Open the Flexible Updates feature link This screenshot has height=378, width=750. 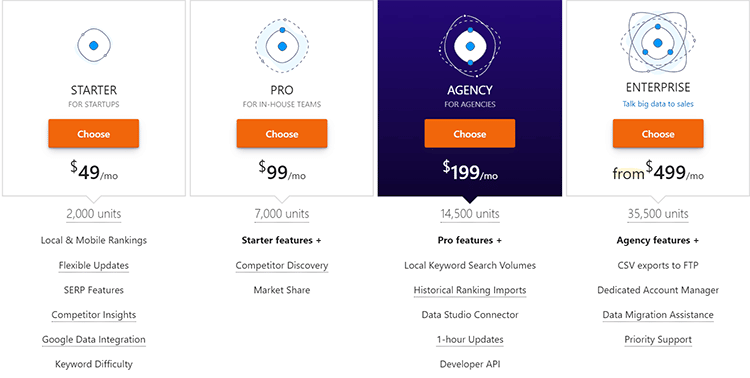tap(94, 266)
